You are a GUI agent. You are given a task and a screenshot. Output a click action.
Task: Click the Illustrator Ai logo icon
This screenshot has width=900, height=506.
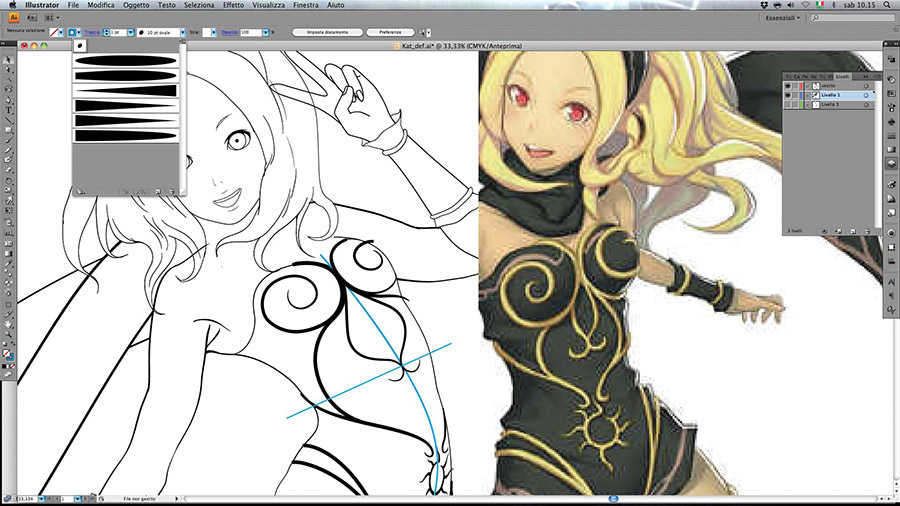(13, 18)
